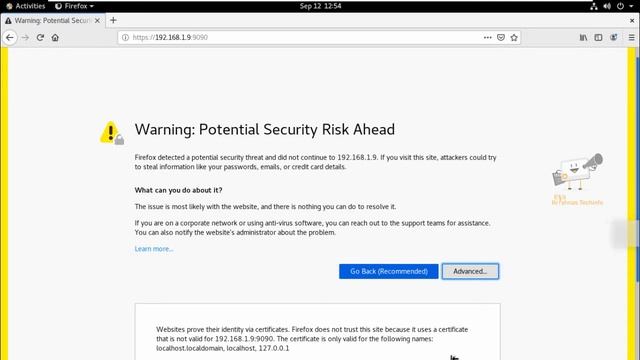Screen dimensions: 640x360
Task: Select the Warning: Potential Security tab
Action: coord(53,20)
